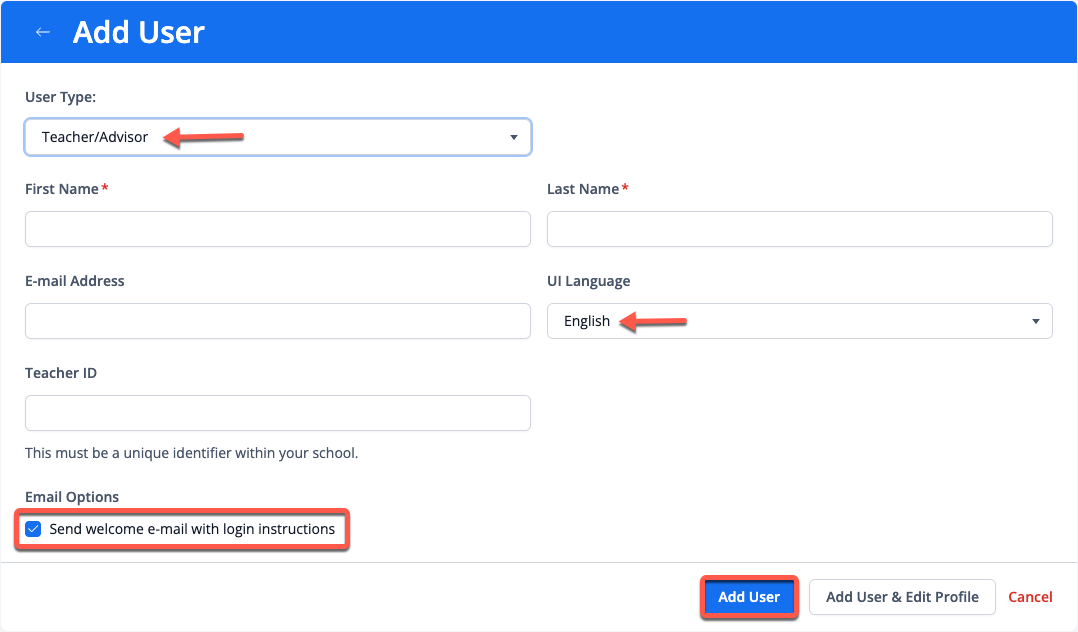Cancel adding the user via the Cancel link
The image size is (1078, 632).
[x=1030, y=597]
